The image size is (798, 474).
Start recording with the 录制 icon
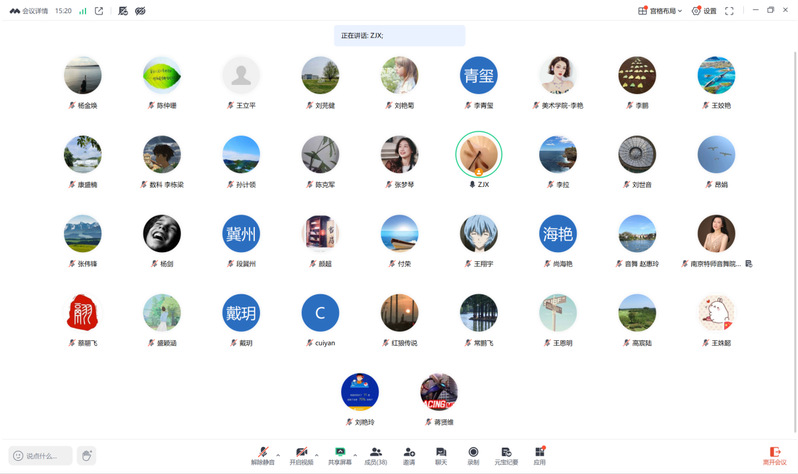(x=473, y=455)
